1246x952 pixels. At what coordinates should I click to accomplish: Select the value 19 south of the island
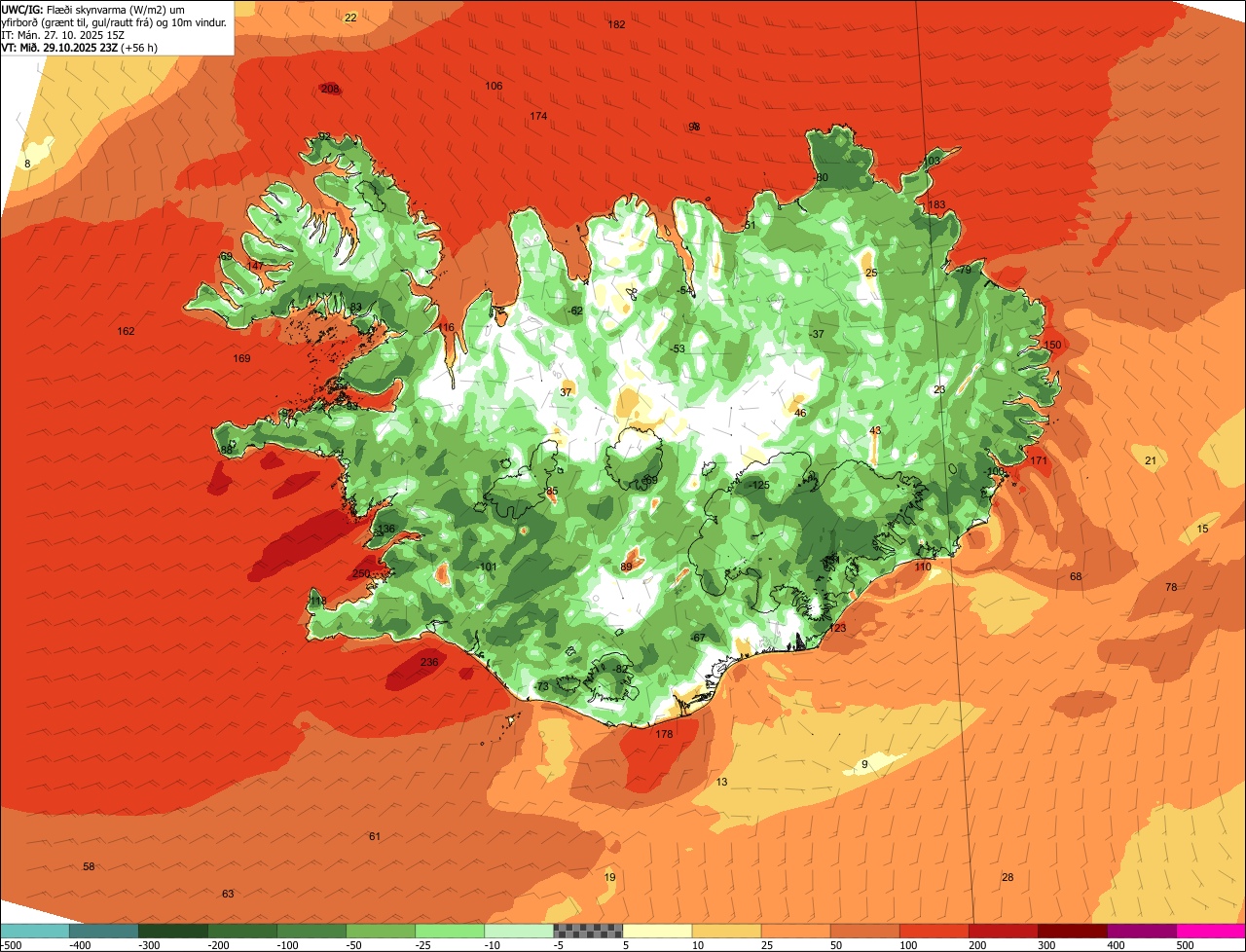(x=609, y=877)
